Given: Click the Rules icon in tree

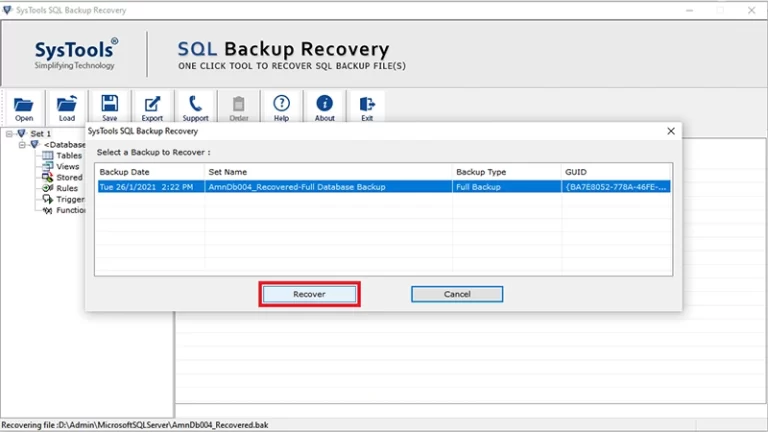Looking at the screenshot, I should (x=48, y=188).
